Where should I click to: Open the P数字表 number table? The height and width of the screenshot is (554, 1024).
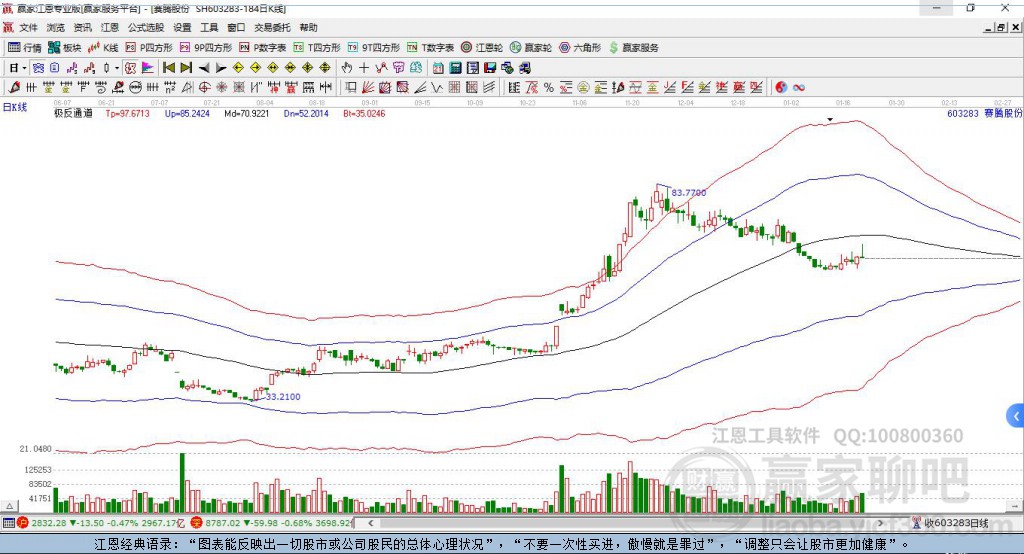pyautogui.click(x=263, y=48)
